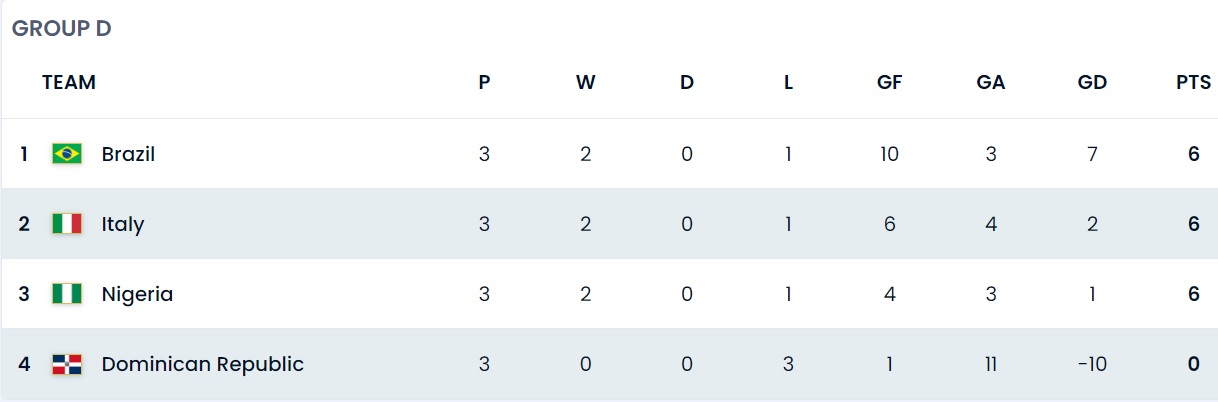
Task: Select the Nigeria team name
Action: pos(137,294)
